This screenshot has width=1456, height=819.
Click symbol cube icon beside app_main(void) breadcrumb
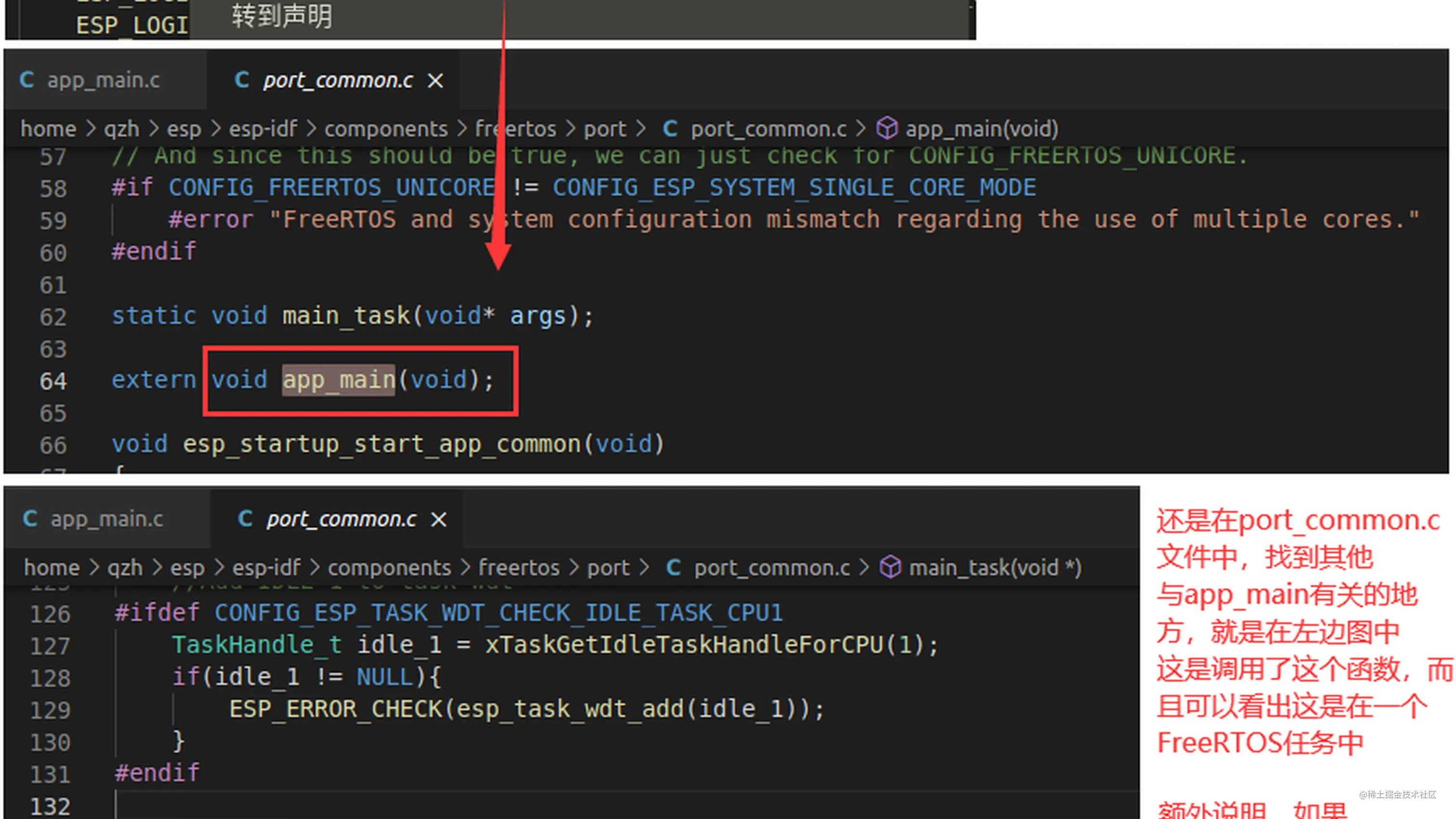887,128
